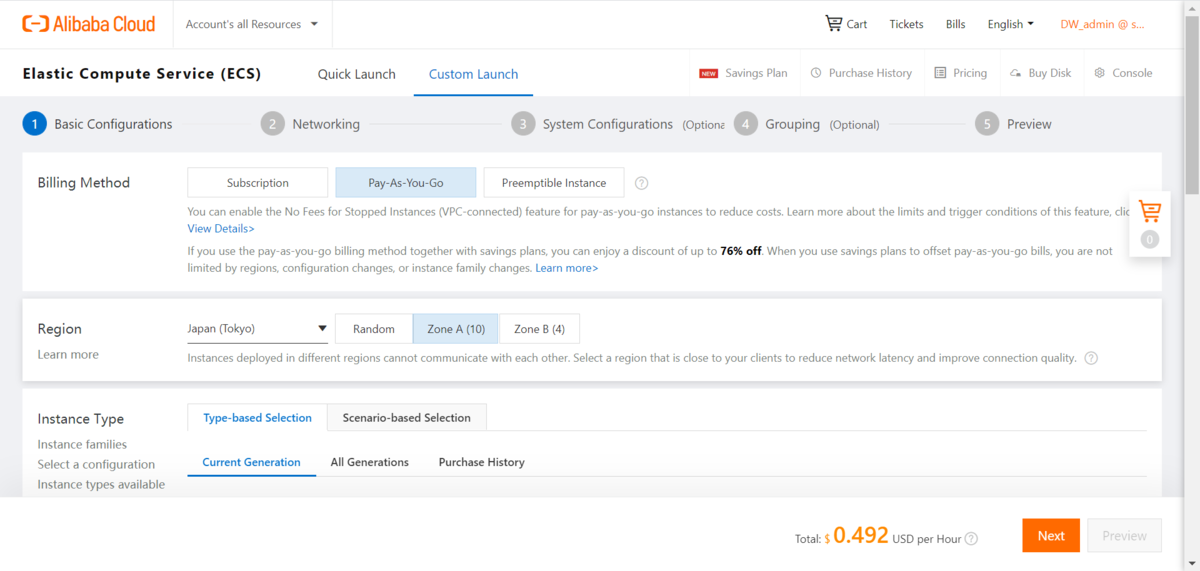Click step 1 Basic Configurations circle

(x=34, y=124)
